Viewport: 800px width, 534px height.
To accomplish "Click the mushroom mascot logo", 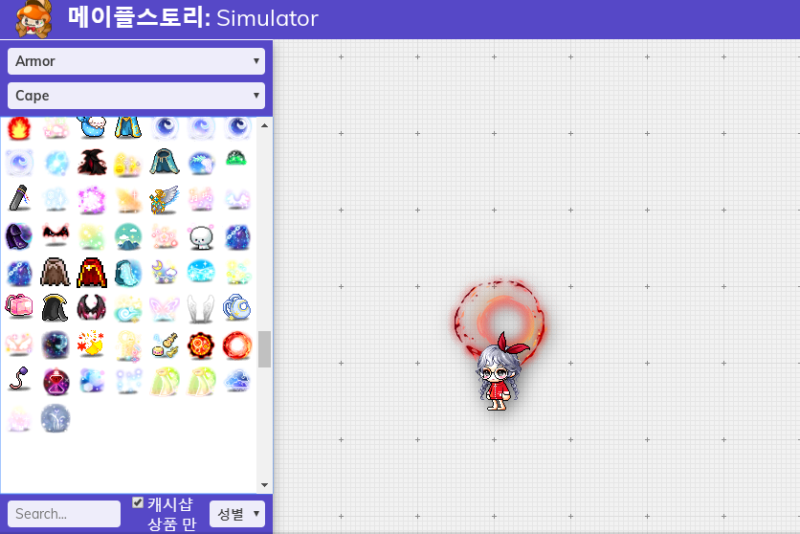I will pos(34,19).
